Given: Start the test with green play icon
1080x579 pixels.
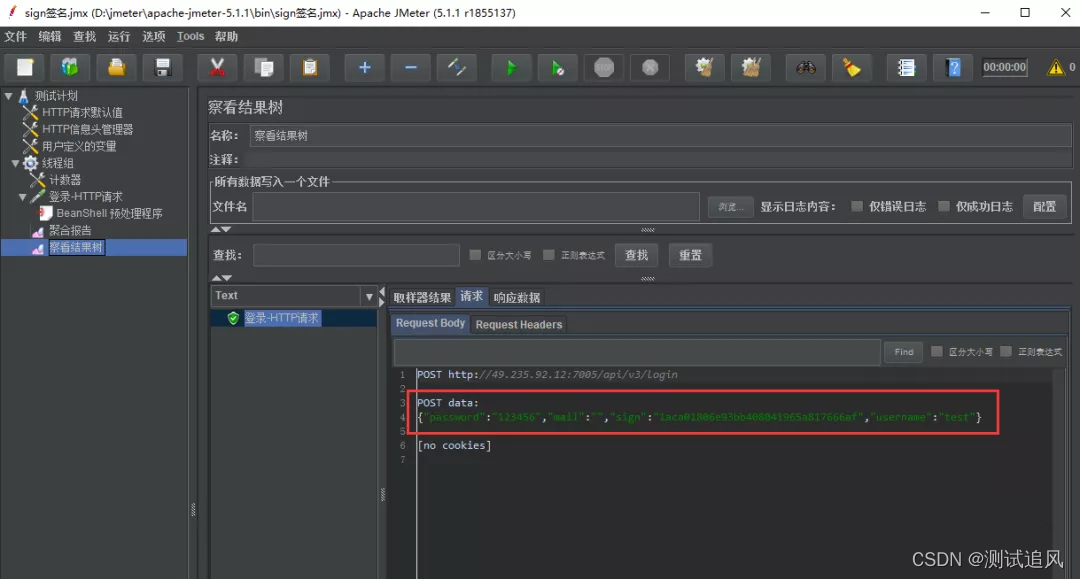Looking at the screenshot, I should (511, 67).
